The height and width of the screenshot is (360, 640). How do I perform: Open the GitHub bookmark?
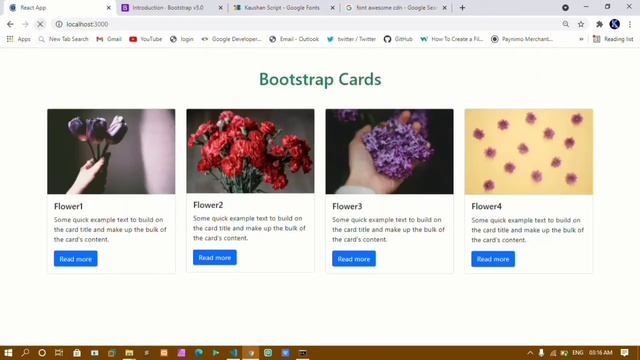[x=398, y=39]
